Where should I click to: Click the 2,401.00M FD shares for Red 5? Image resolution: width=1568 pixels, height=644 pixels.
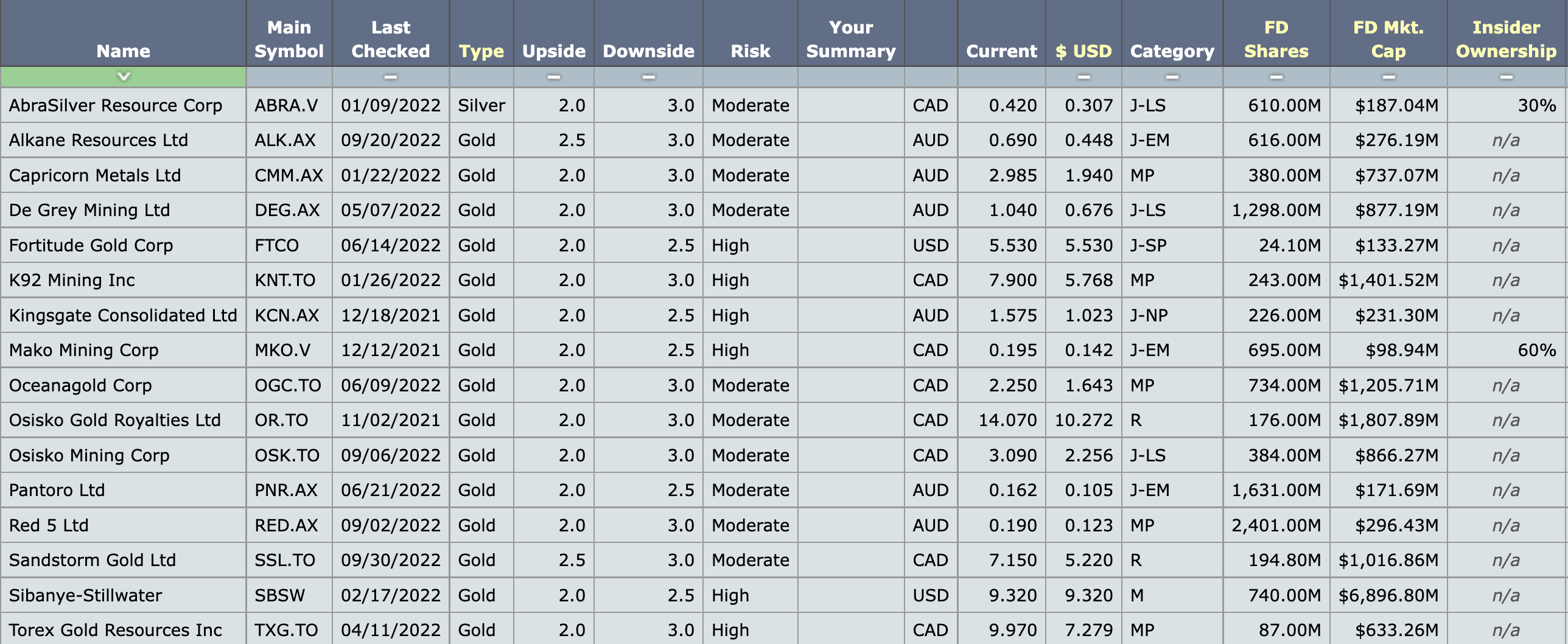[x=1276, y=525]
